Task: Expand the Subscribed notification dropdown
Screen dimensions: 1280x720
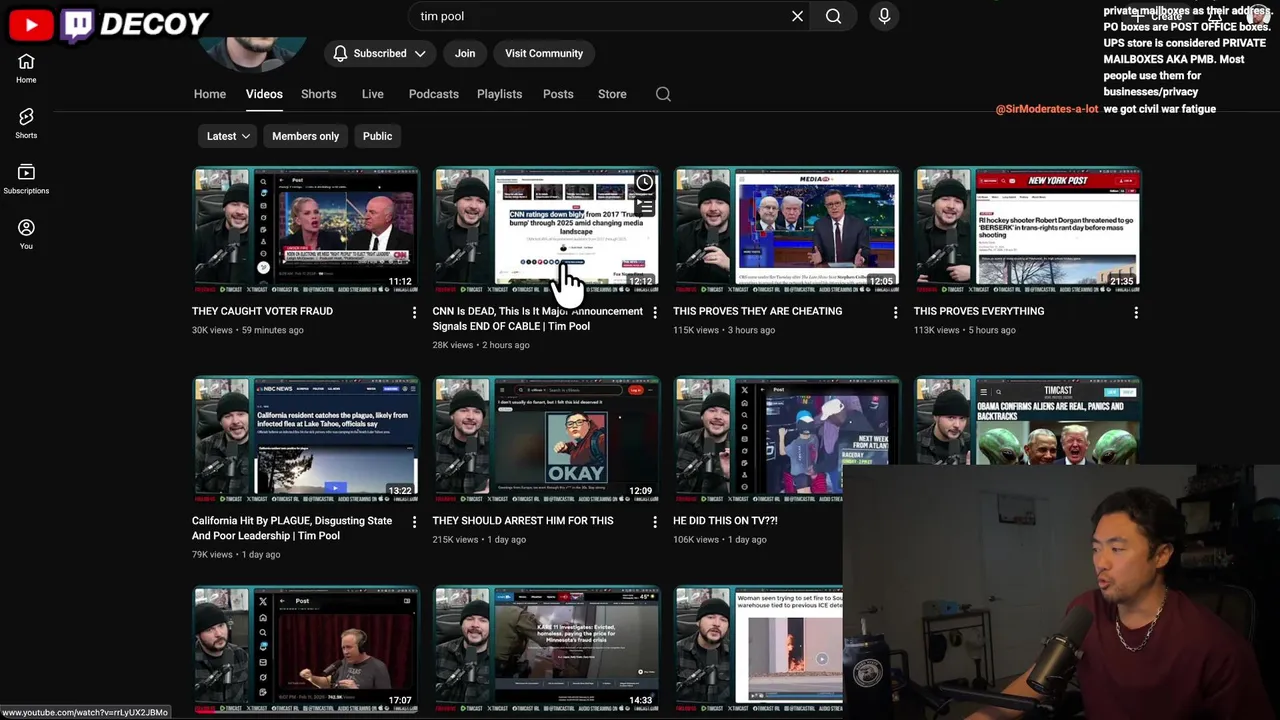Action: 380,53
